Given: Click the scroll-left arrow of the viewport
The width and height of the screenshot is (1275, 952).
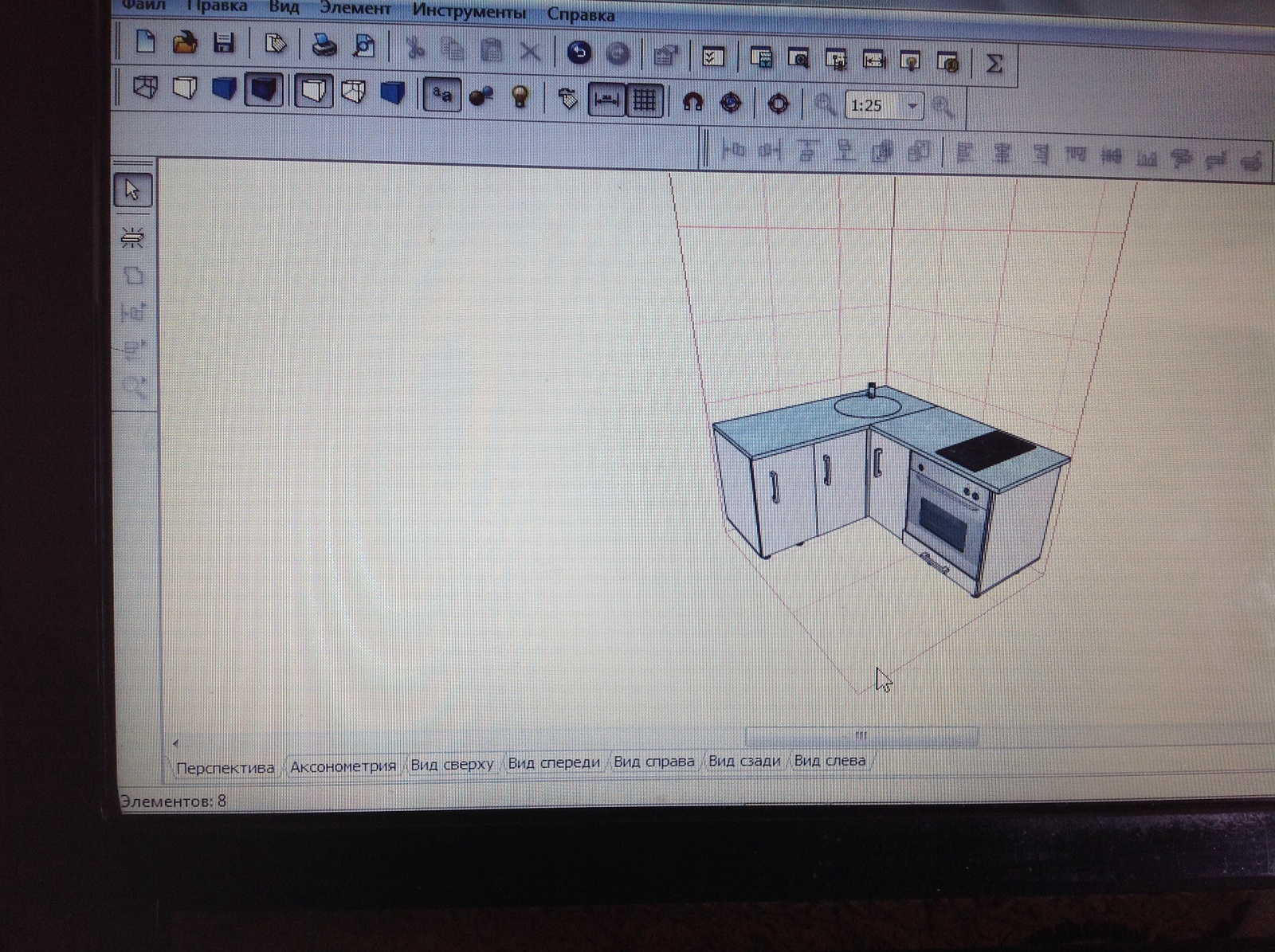Looking at the screenshot, I should tap(176, 743).
